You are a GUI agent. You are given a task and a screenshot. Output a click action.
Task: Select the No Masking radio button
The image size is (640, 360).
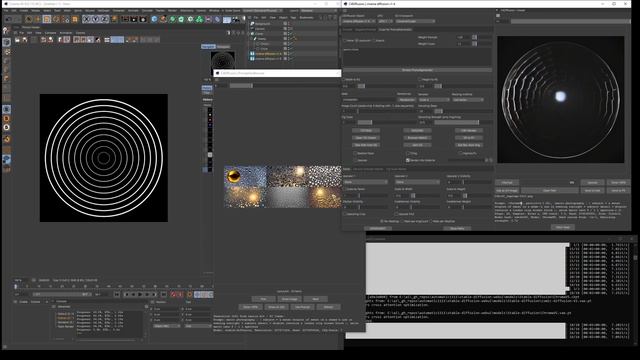tap(382, 221)
